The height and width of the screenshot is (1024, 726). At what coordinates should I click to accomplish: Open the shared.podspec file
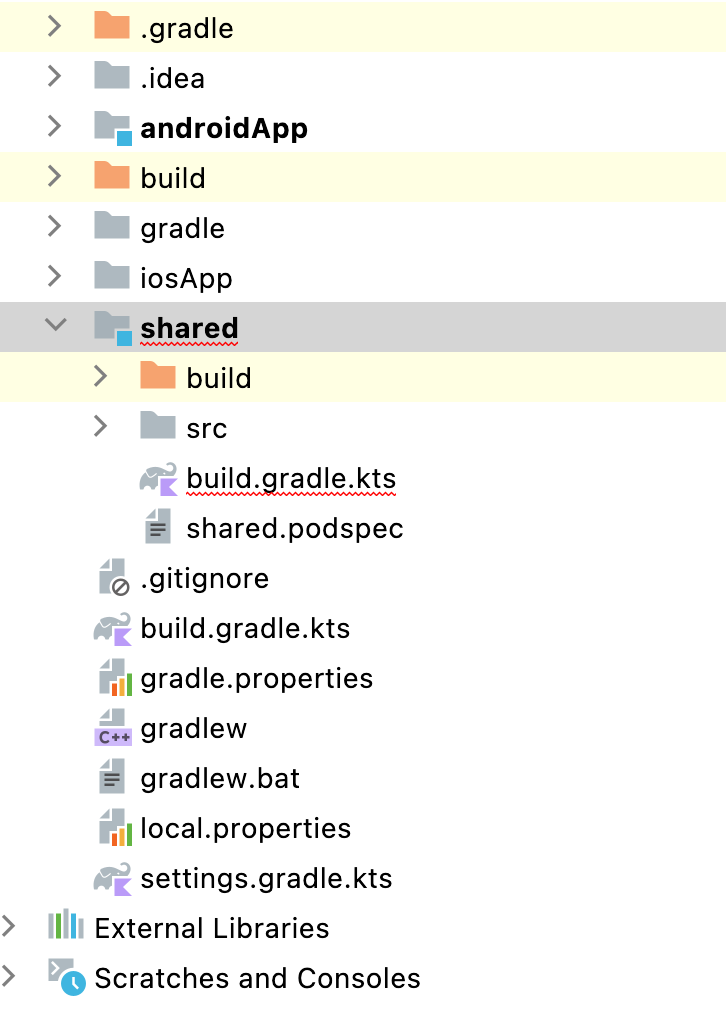coord(294,529)
